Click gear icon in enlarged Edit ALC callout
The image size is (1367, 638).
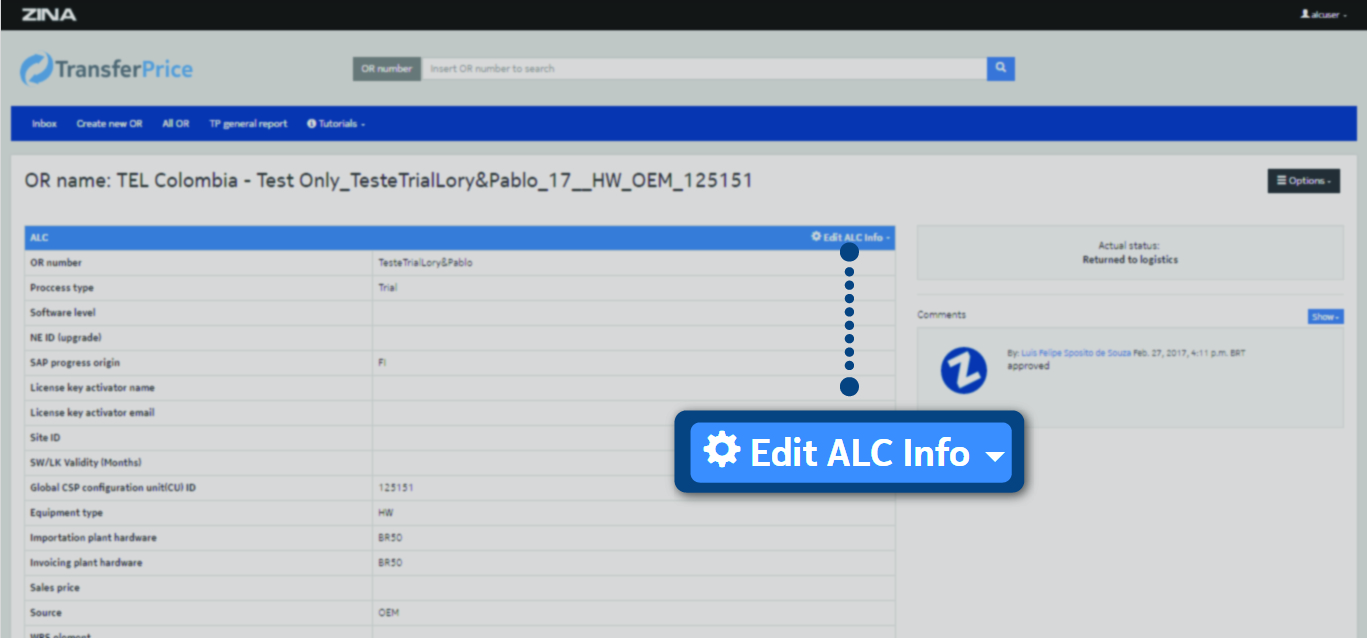coord(721,451)
